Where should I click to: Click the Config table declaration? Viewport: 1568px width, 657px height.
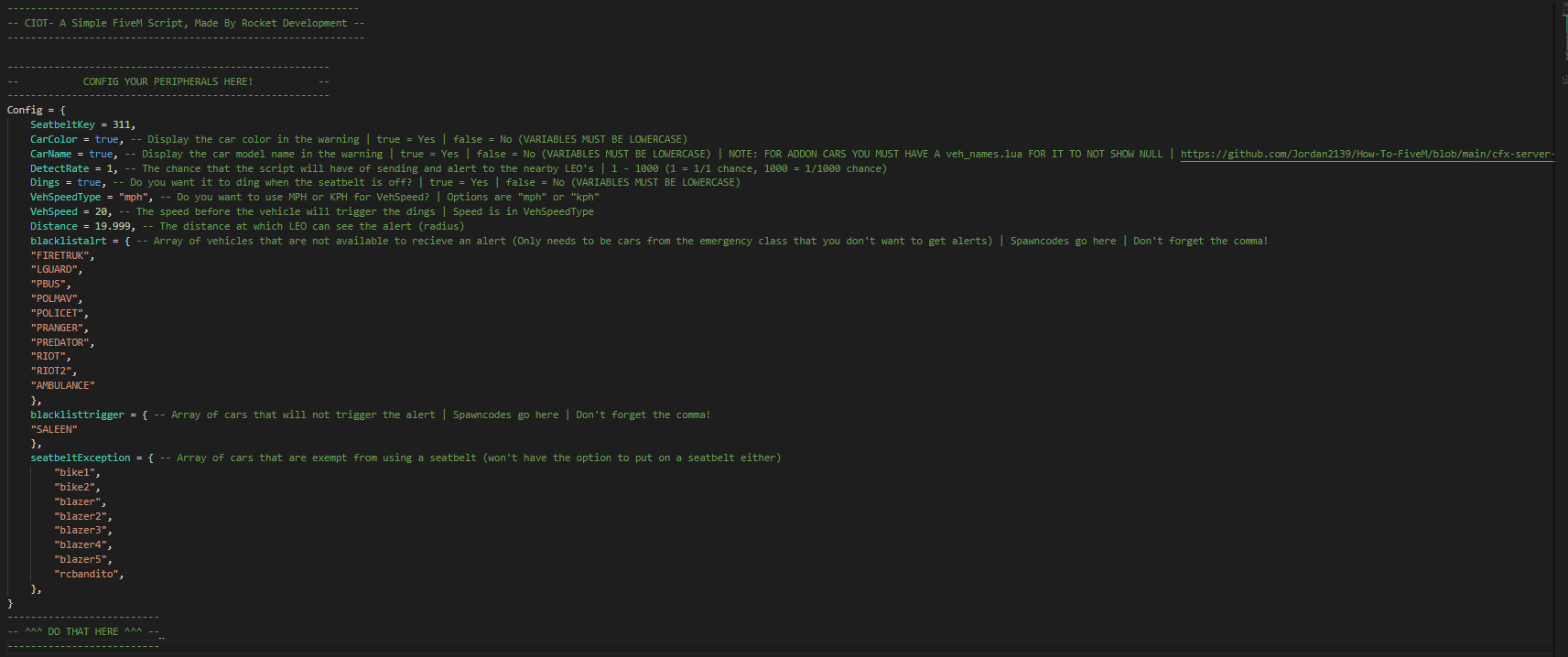[x=25, y=110]
